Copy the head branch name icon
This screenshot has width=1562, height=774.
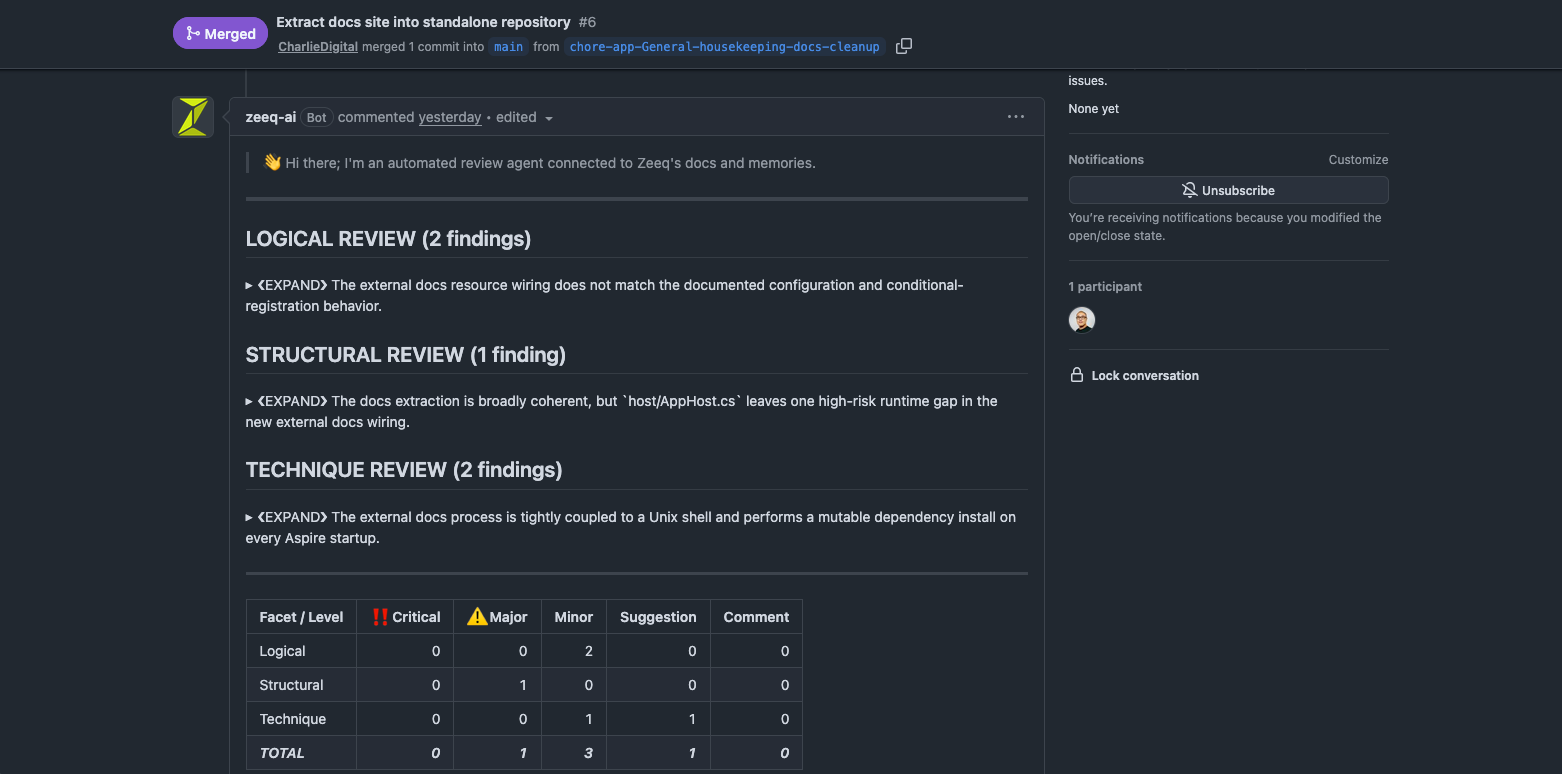click(903, 46)
